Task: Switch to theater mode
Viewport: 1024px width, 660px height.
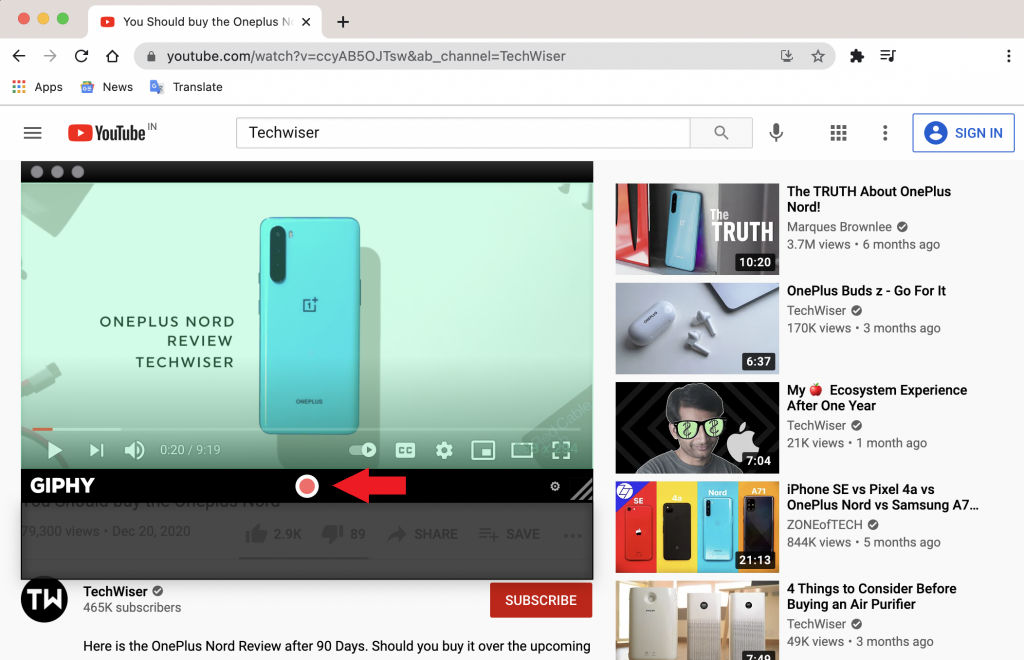Action: pyautogui.click(x=522, y=450)
